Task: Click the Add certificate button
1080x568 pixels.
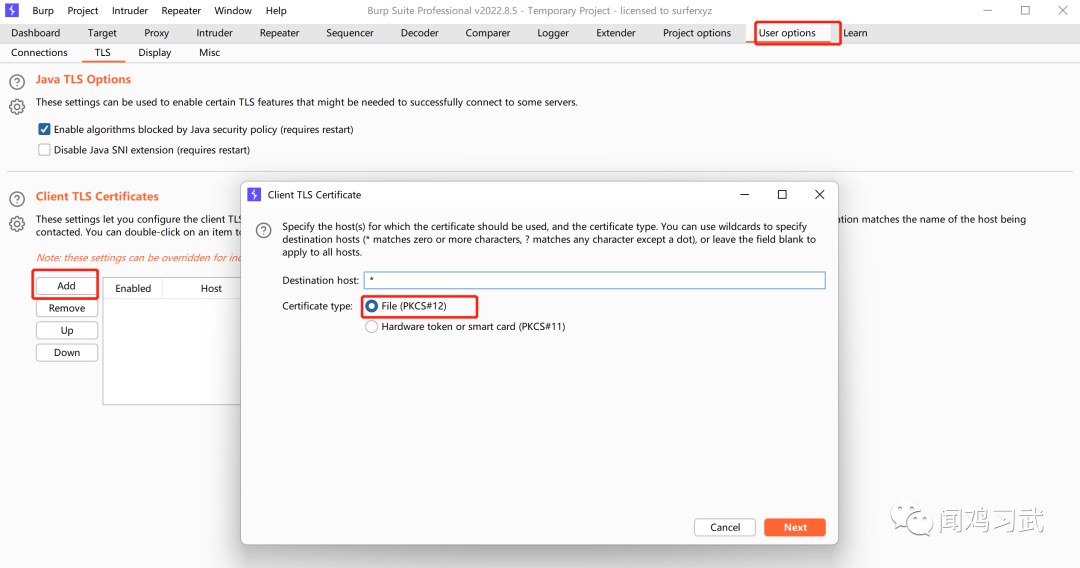Action: point(67,286)
